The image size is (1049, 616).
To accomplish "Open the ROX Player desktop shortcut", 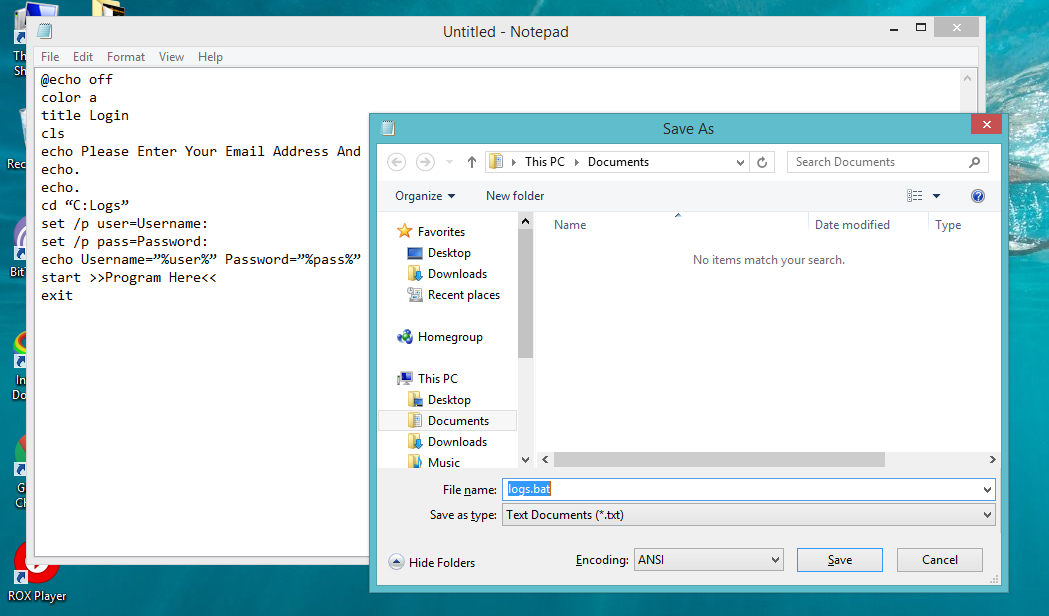I will (37, 565).
